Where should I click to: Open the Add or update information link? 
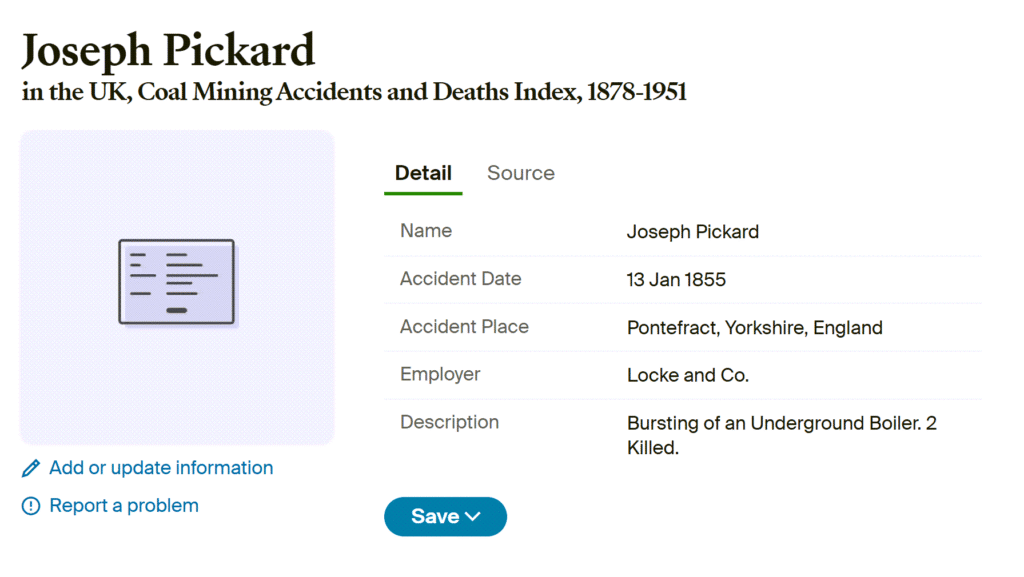coord(161,468)
